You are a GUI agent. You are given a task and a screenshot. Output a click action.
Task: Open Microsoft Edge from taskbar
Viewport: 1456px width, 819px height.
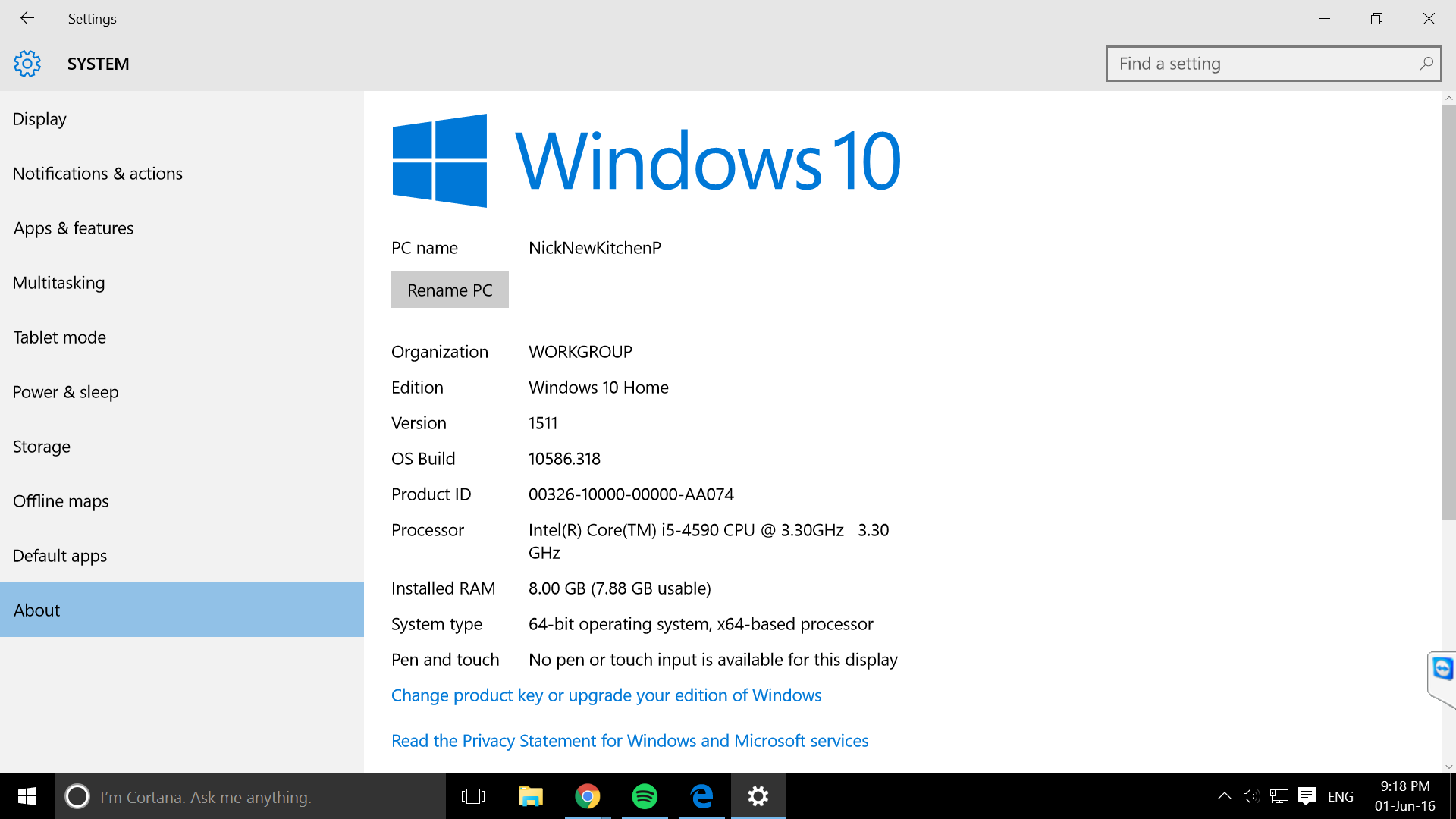click(x=701, y=796)
